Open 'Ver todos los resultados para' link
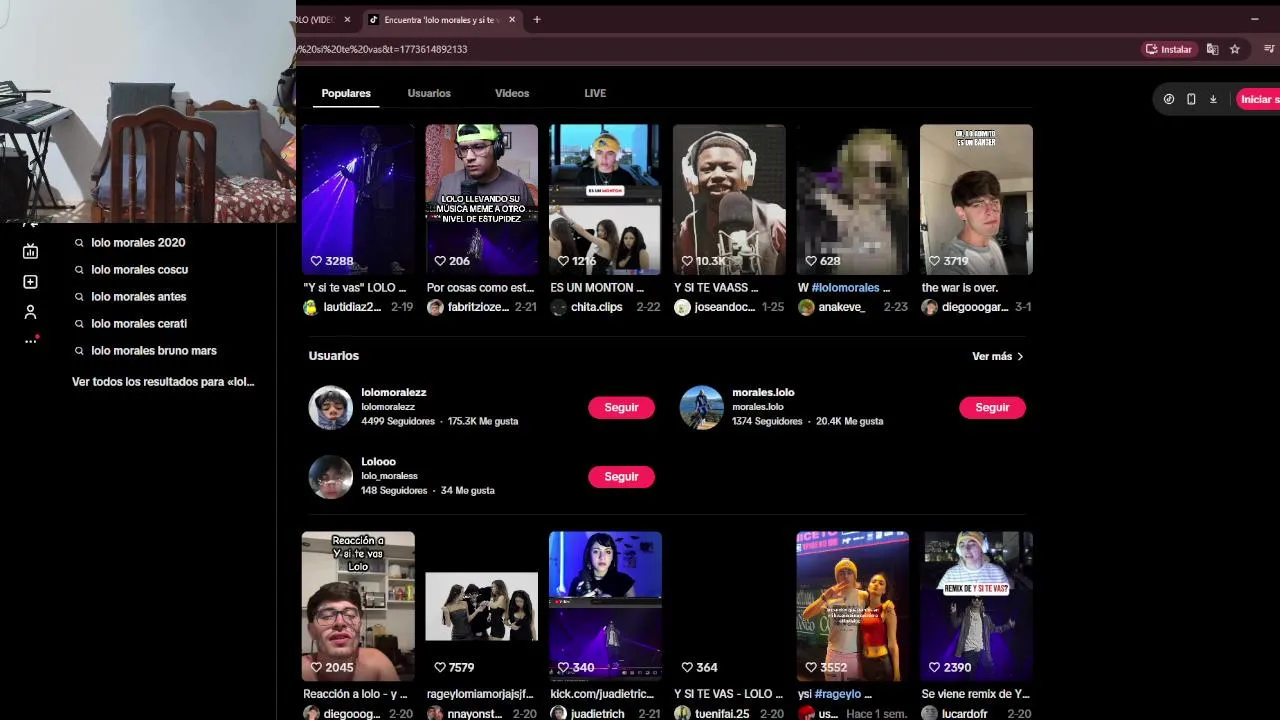The width and height of the screenshot is (1280, 720). point(163,382)
